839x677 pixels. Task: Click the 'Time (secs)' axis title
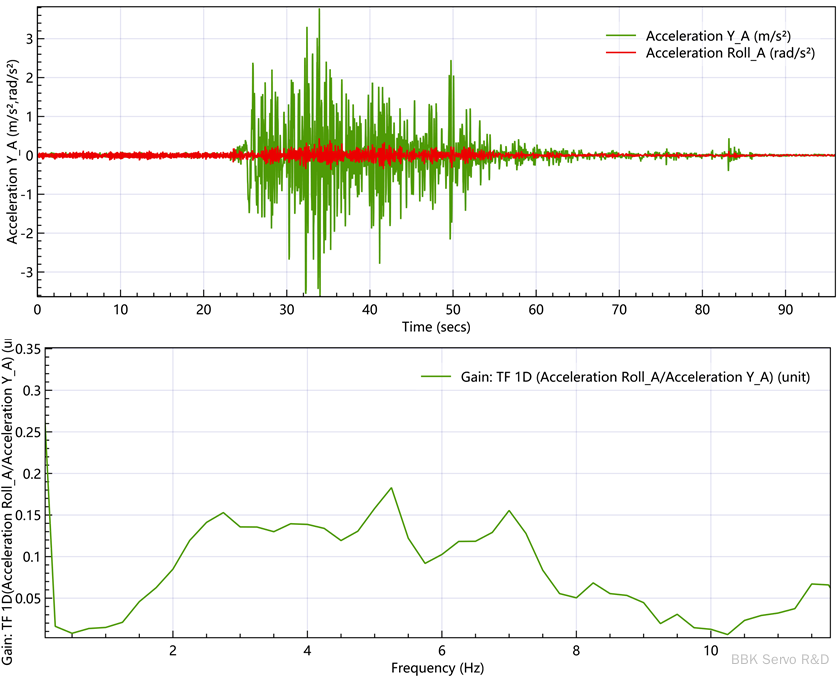[x=436, y=327]
